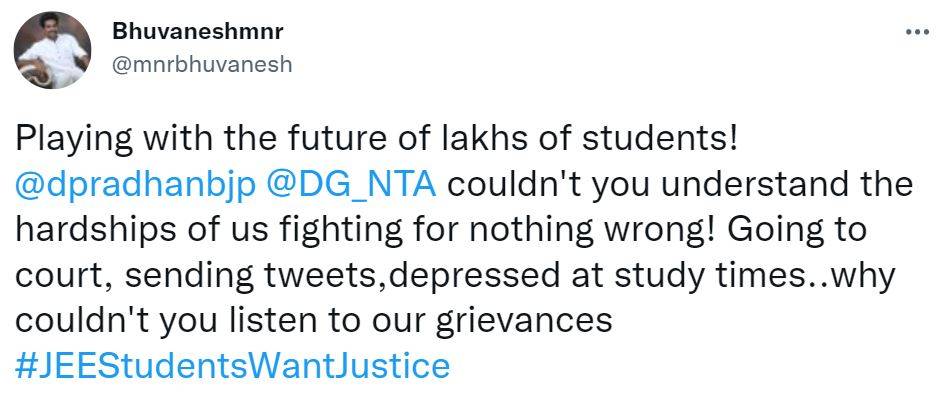
Task: Open the tweet's three-dot More menu
Action: 916,31
